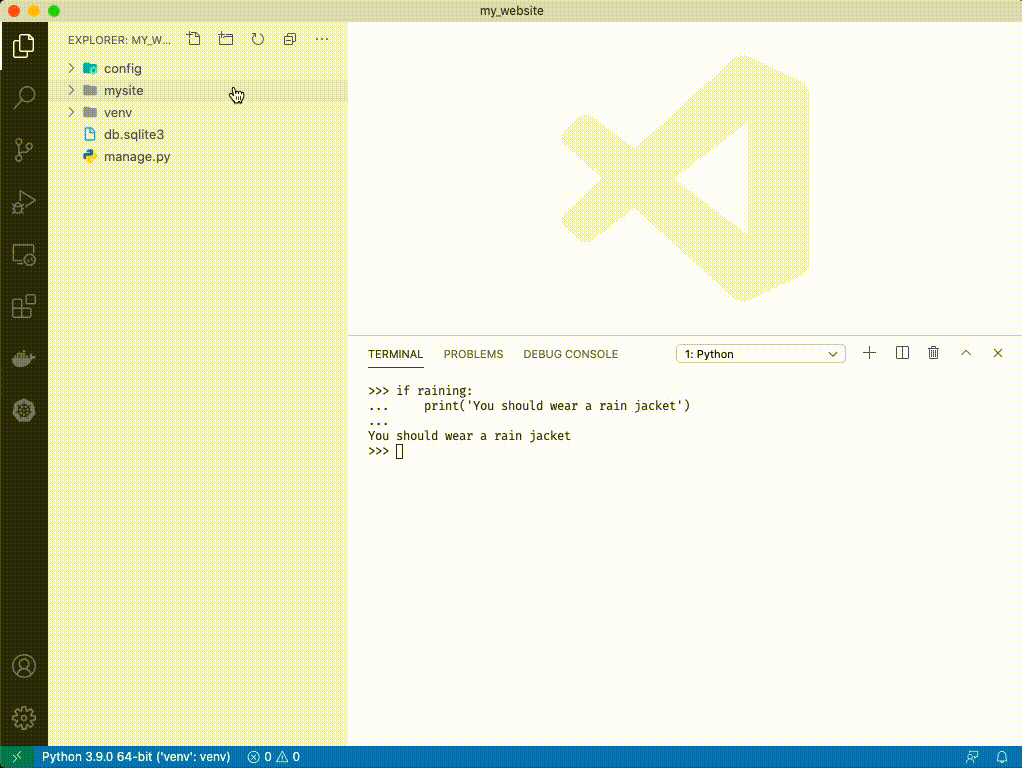Open the Search view in the sidebar
1022x768 pixels.
tap(24, 97)
